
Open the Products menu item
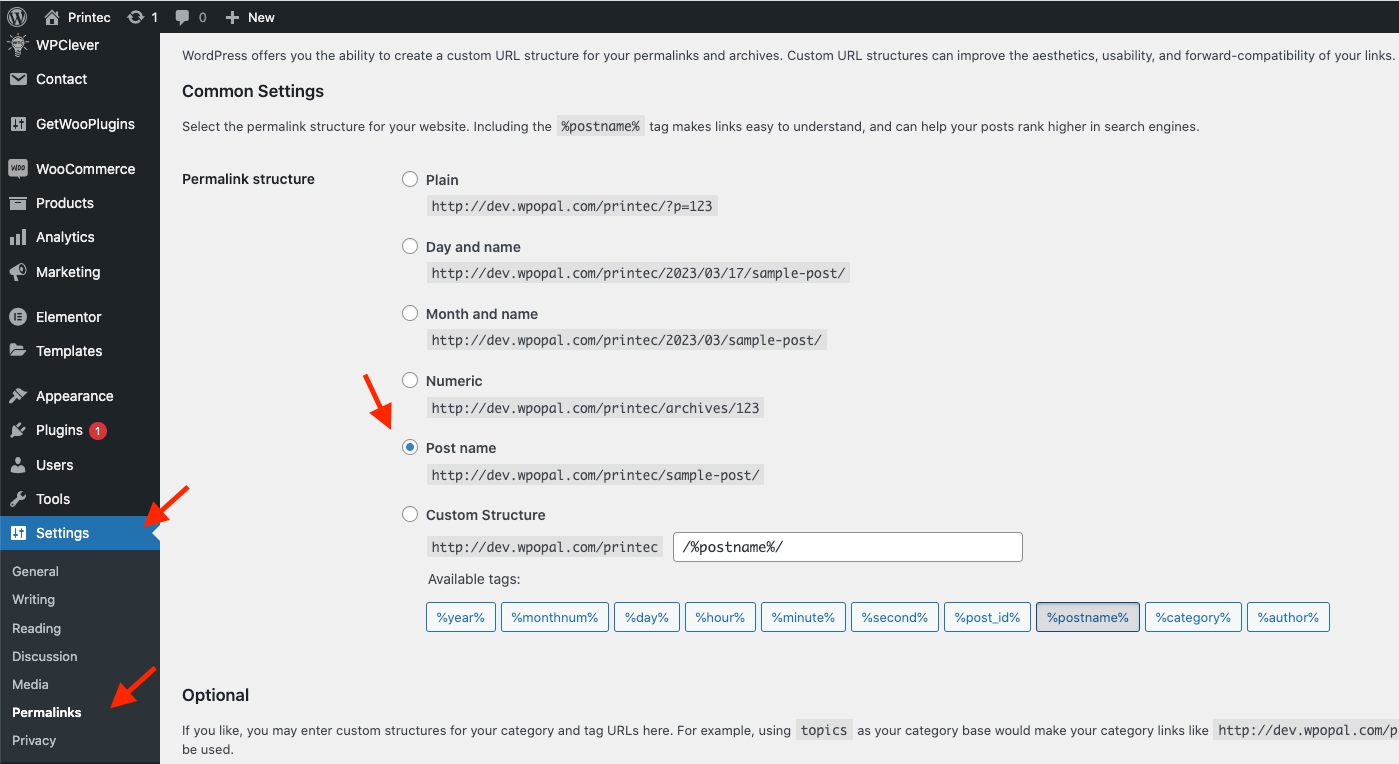(x=64, y=203)
